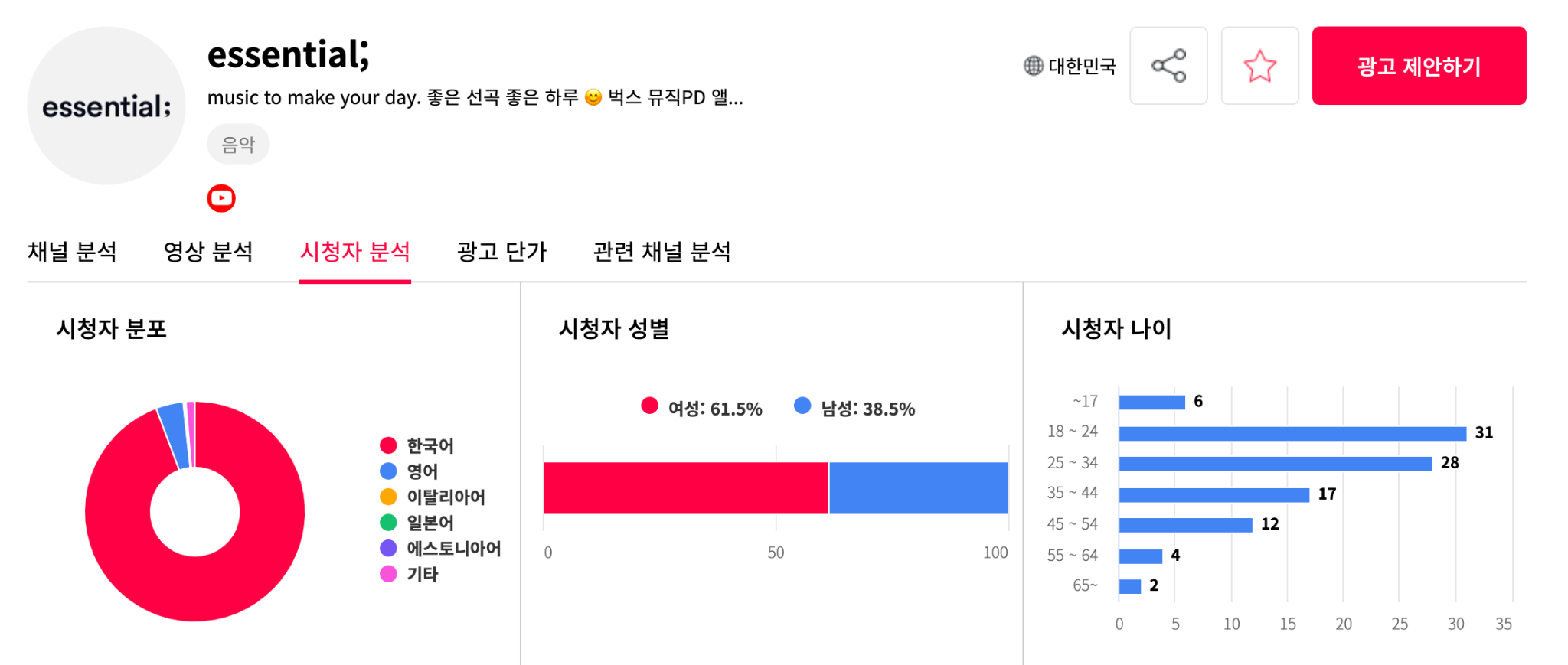Toggle the 에스토니아어 legend purple dot
This screenshot has height=665, width=1568.
tap(388, 548)
